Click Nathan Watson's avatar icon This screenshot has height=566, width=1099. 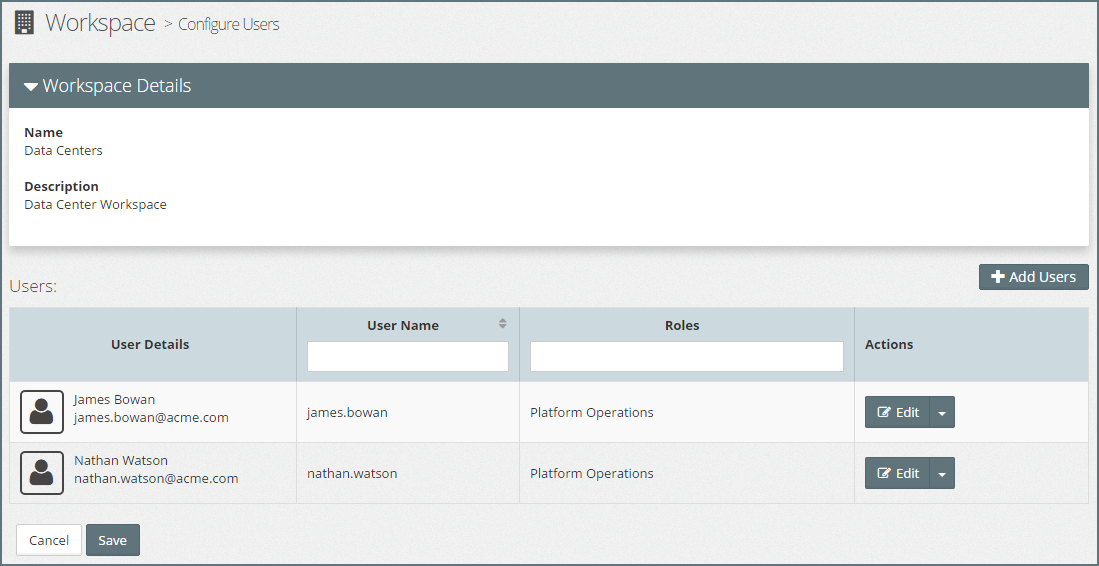click(x=41, y=473)
